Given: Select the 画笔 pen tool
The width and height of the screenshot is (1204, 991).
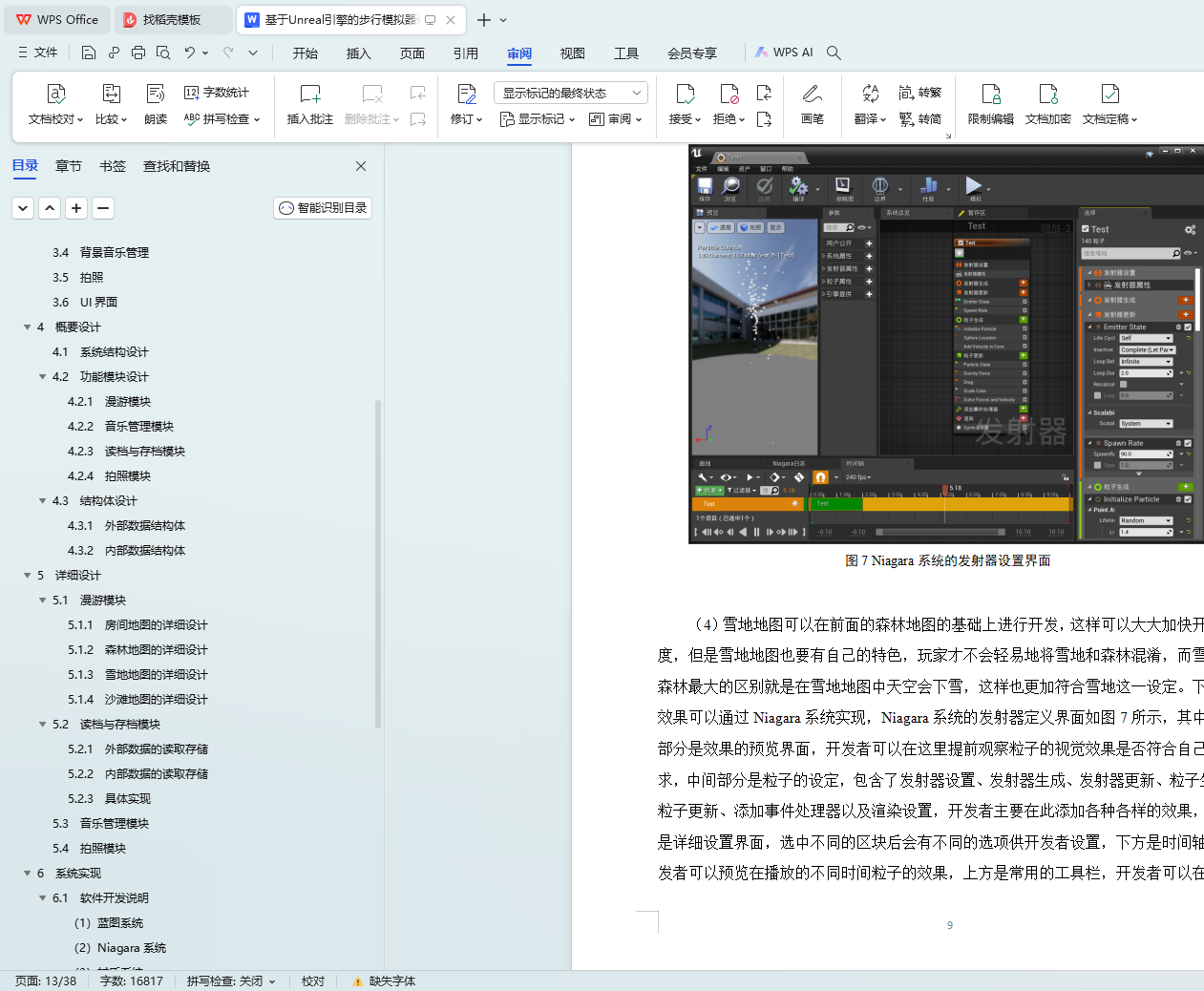Looking at the screenshot, I should 812,104.
